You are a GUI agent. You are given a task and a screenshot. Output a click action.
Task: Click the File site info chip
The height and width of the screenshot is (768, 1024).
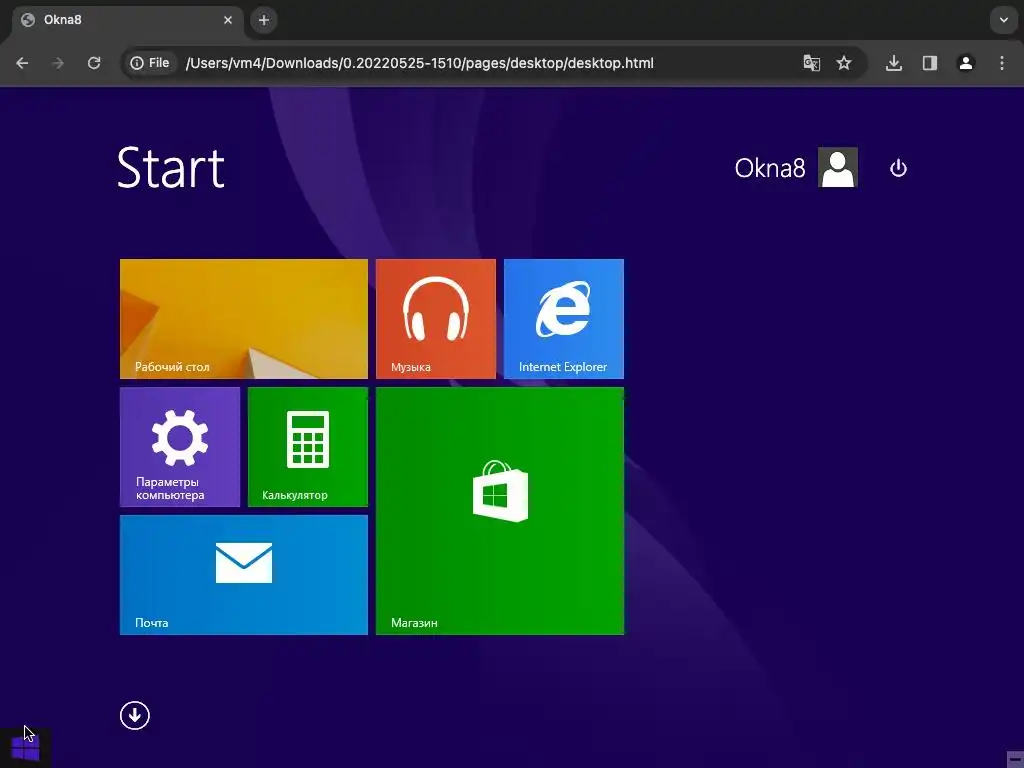(x=150, y=63)
